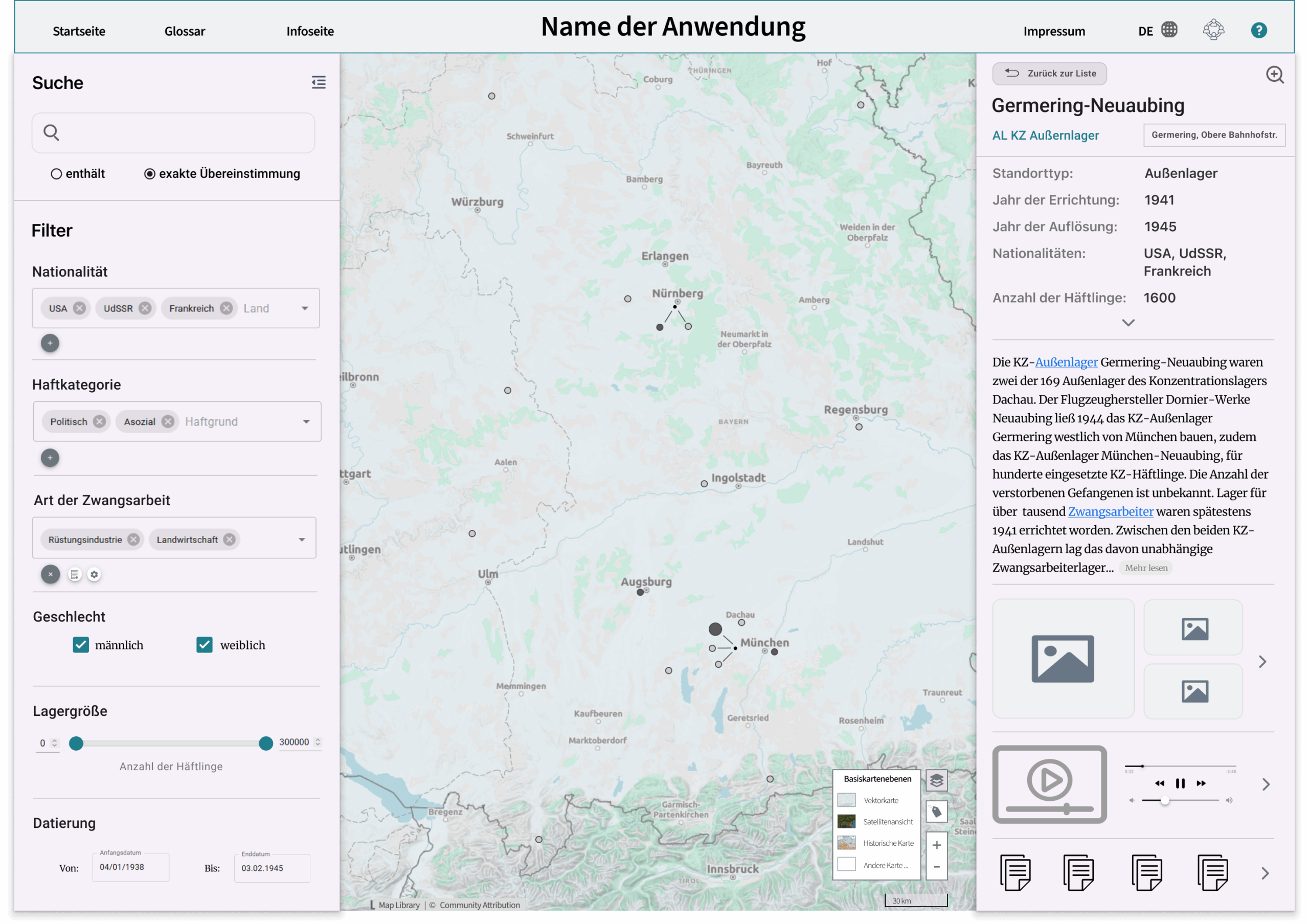The image size is (1309, 924).
Task: Follow the Zwangsarbeiter hyperlink in text
Action: 1110,511
